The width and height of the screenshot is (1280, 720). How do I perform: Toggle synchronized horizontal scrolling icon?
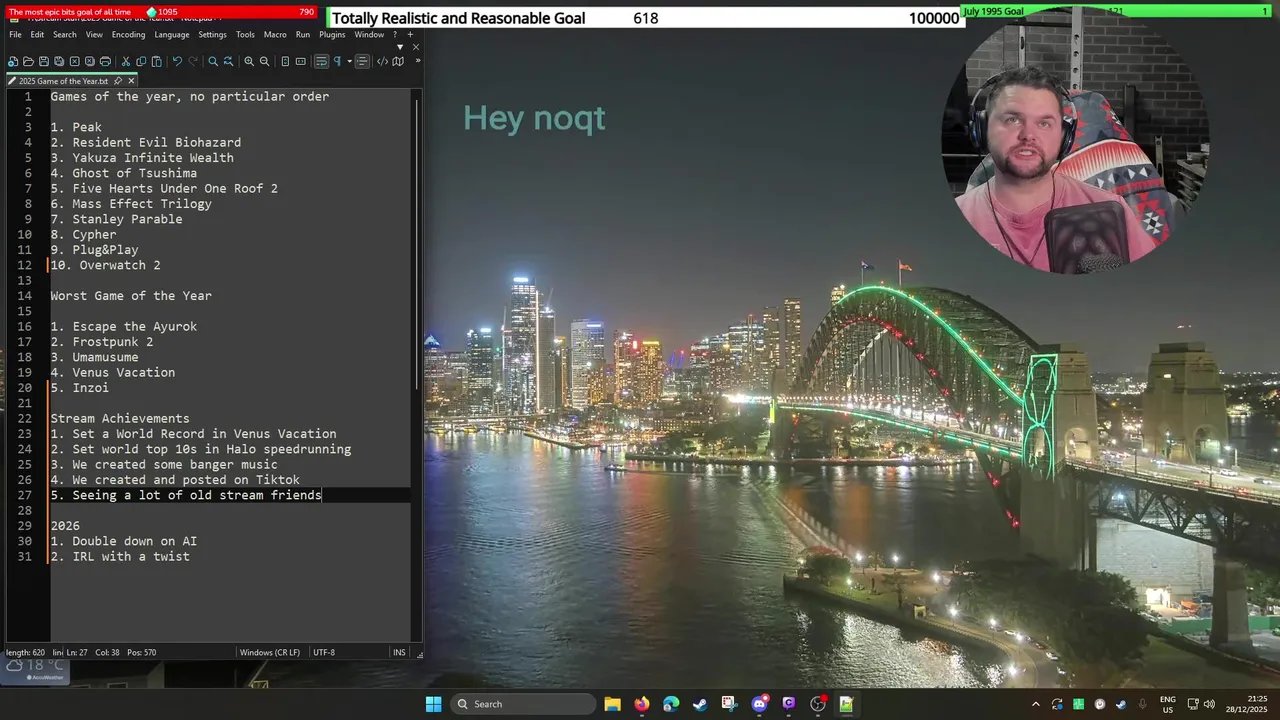(x=300, y=61)
